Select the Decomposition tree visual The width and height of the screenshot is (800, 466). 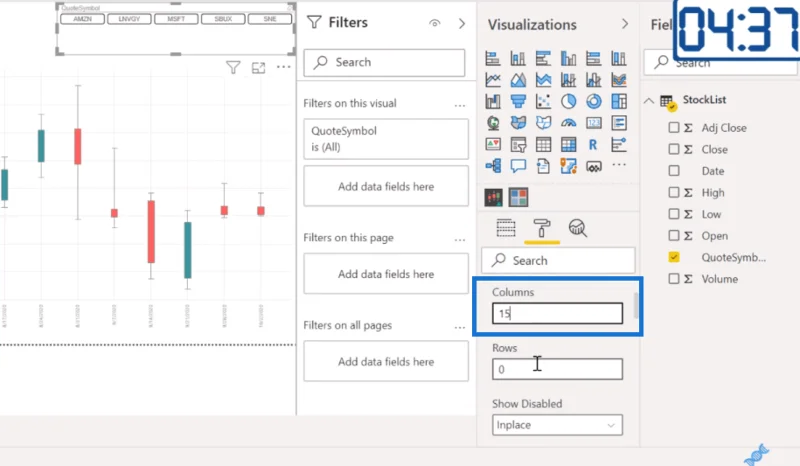(x=493, y=166)
